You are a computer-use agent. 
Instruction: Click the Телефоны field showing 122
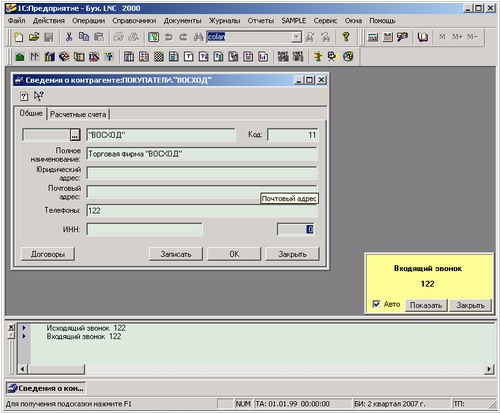click(x=202, y=211)
